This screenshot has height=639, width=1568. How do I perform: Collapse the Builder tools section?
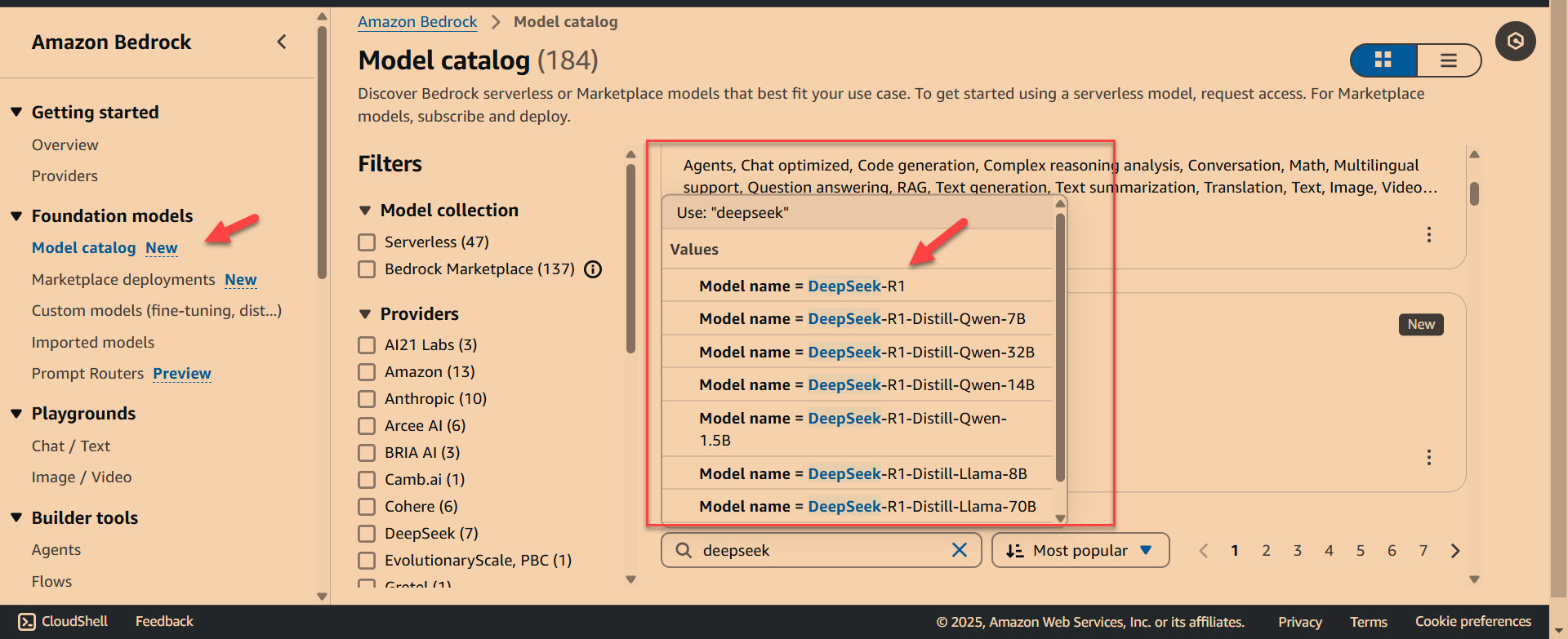pos(16,517)
